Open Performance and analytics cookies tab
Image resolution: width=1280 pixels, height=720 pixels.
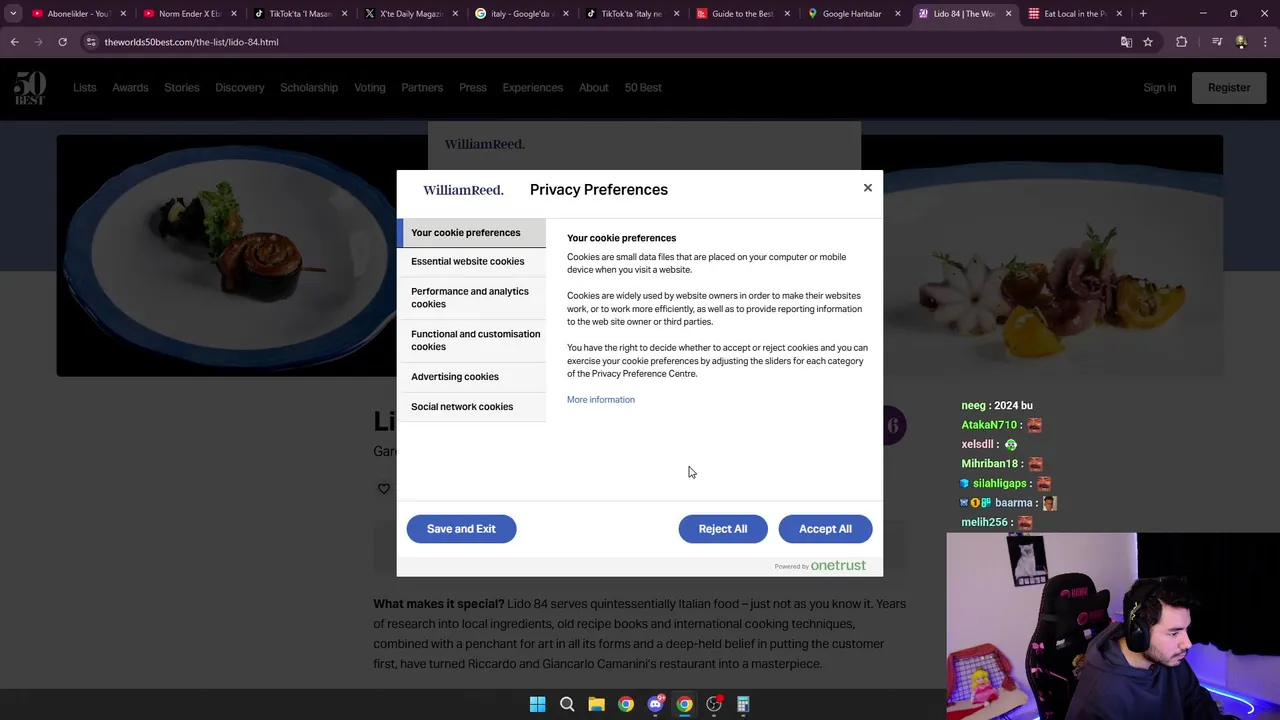point(472,298)
